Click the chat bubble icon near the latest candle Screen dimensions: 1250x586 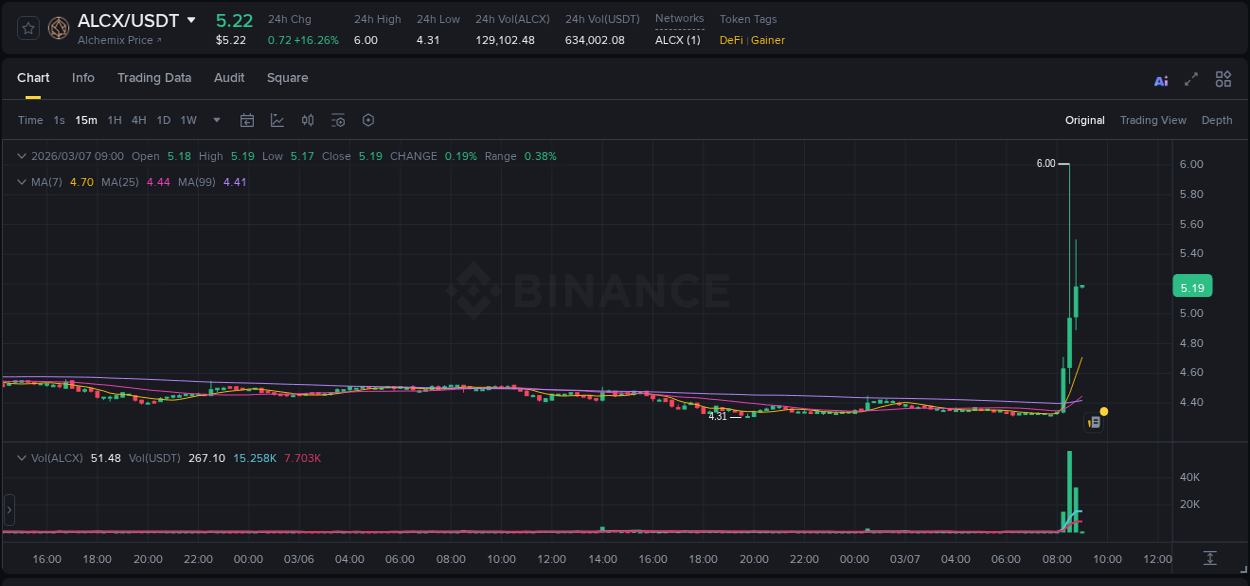point(1094,421)
